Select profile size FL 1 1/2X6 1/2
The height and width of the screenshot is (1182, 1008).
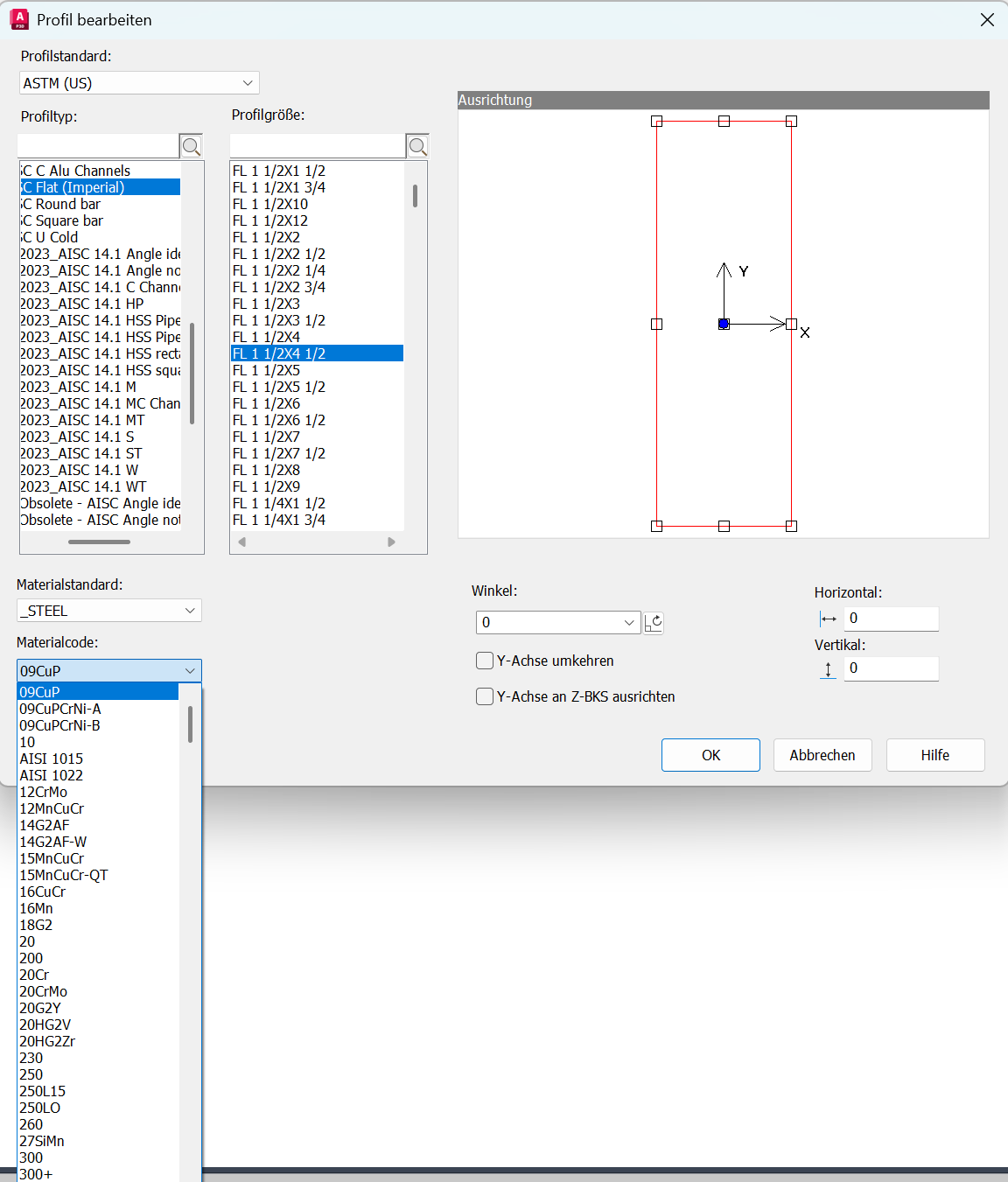(x=317, y=420)
